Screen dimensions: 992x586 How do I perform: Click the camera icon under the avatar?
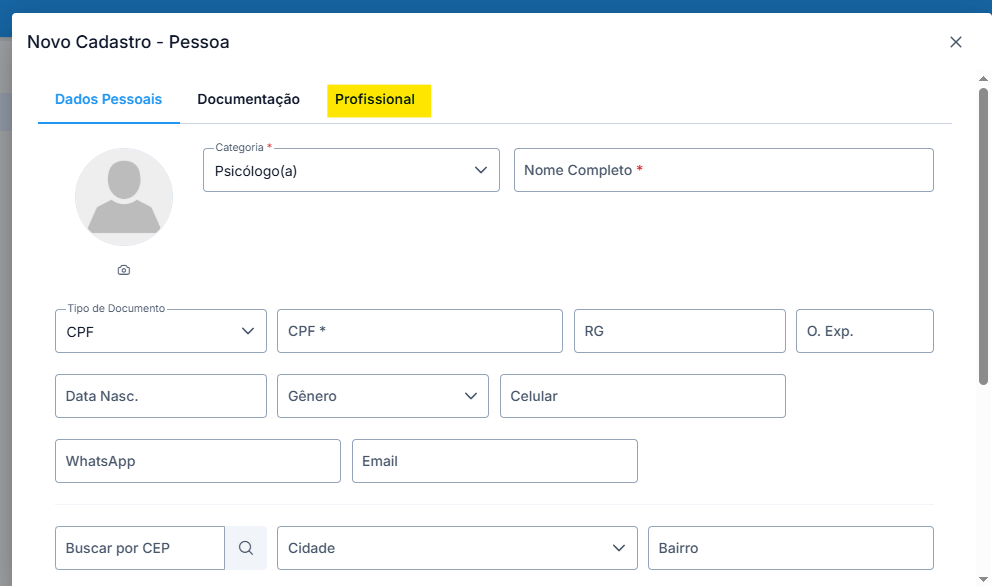coord(124,270)
